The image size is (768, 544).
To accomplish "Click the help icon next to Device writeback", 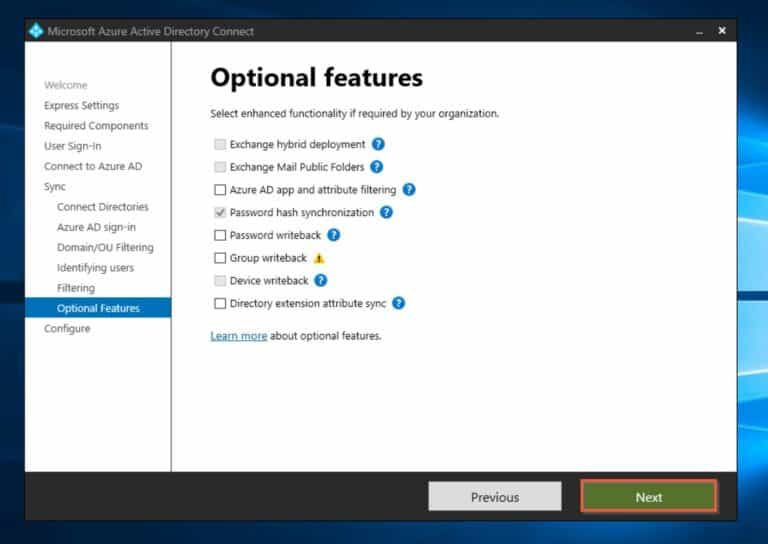I will tap(321, 281).
